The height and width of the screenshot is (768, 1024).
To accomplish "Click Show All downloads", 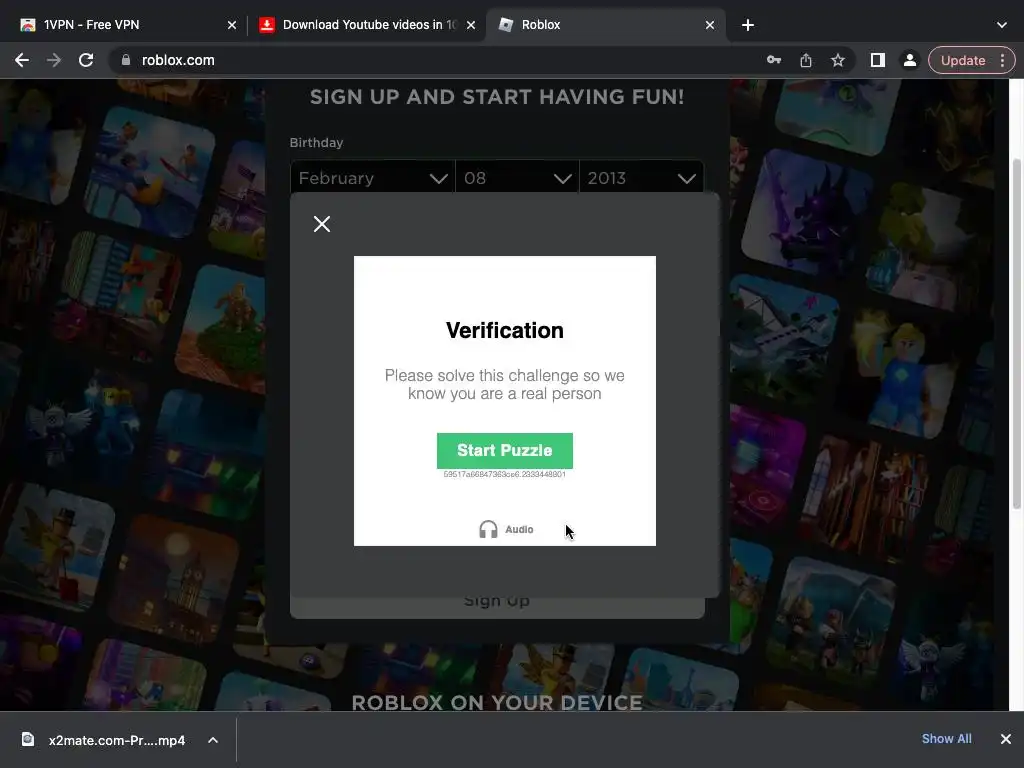I will tap(946, 739).
